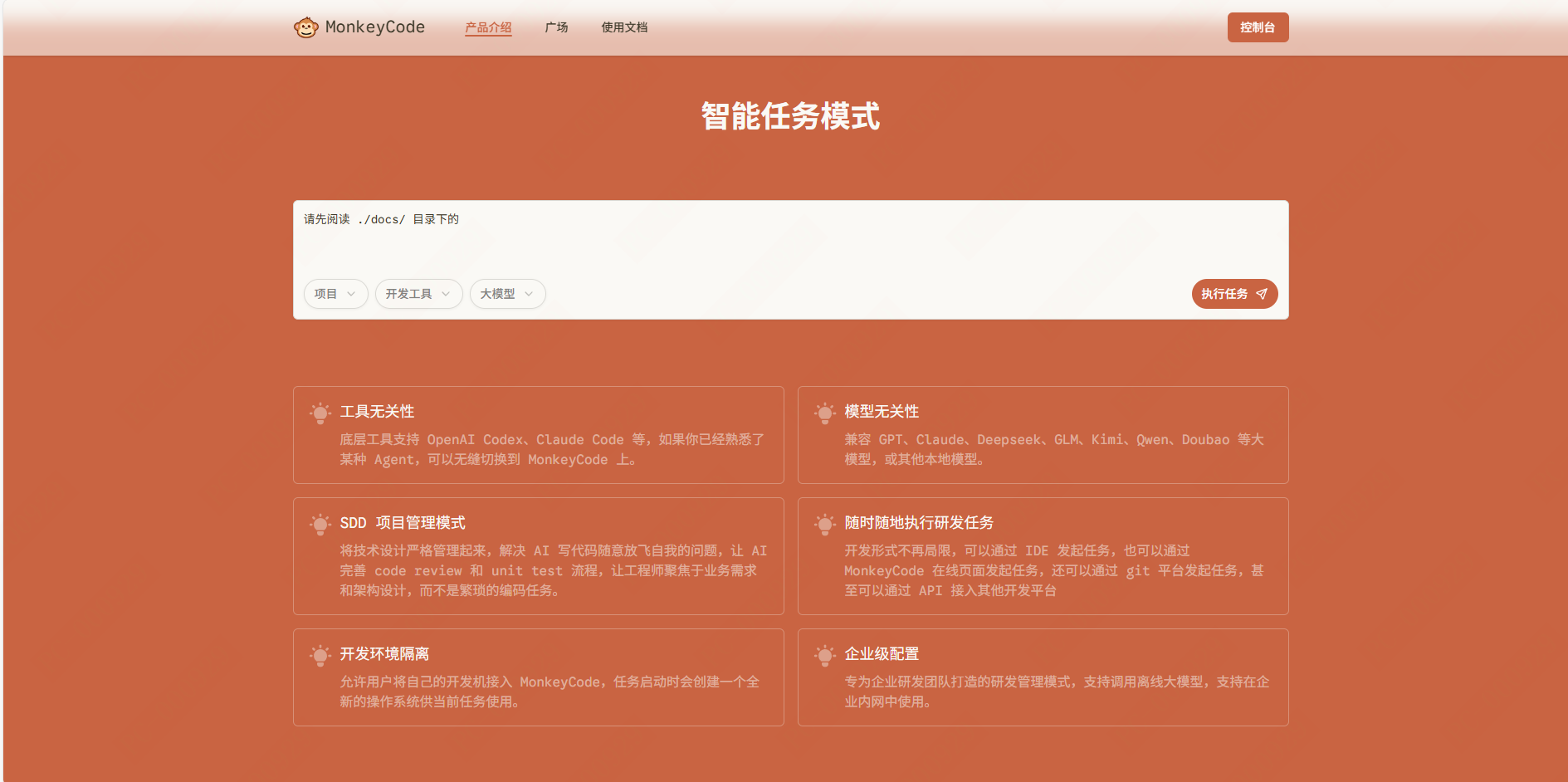This screenshot has height=782, width=1568.
Task: Click the 模型无关性 card title
Action: [882, 412]
